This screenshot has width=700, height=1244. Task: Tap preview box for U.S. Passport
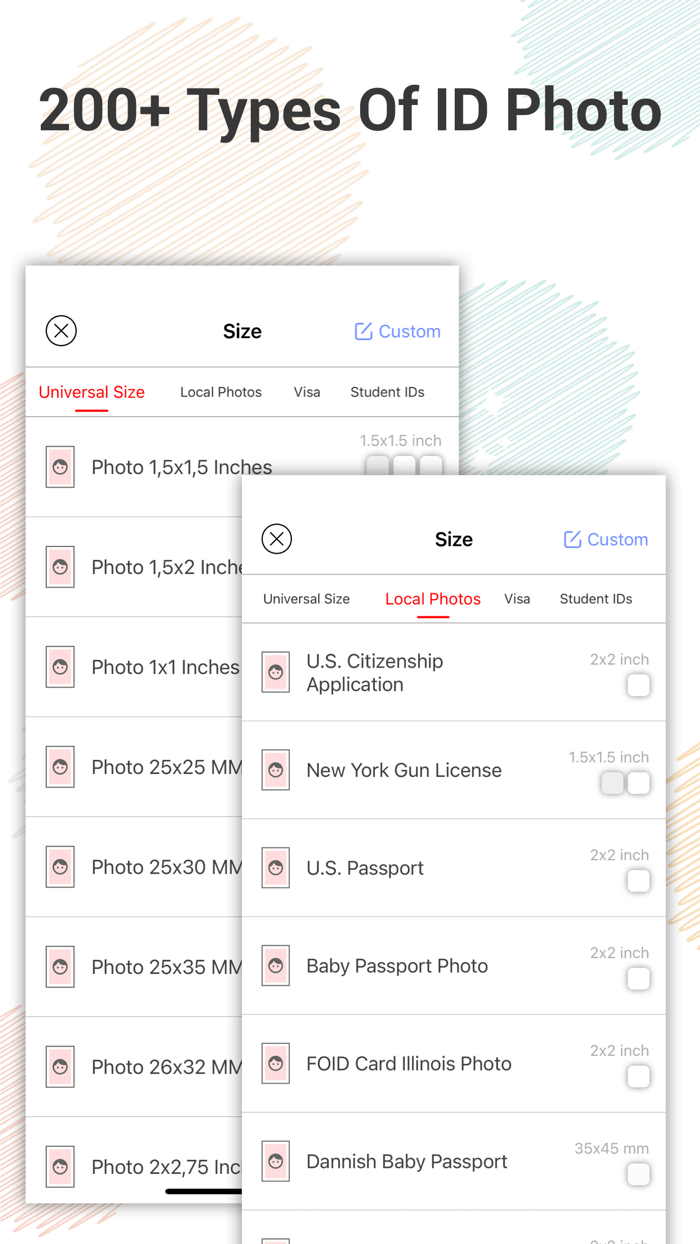tap(638, 881)
